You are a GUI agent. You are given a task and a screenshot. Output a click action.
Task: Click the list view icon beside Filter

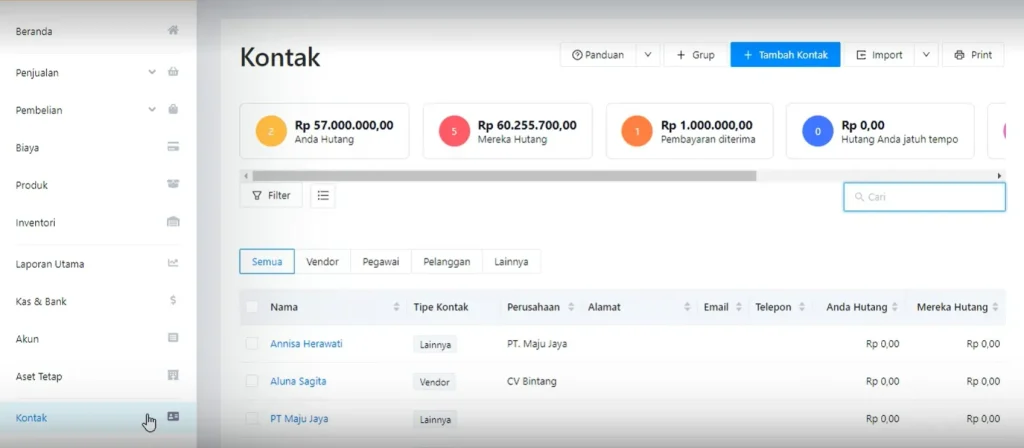(323, 196)
